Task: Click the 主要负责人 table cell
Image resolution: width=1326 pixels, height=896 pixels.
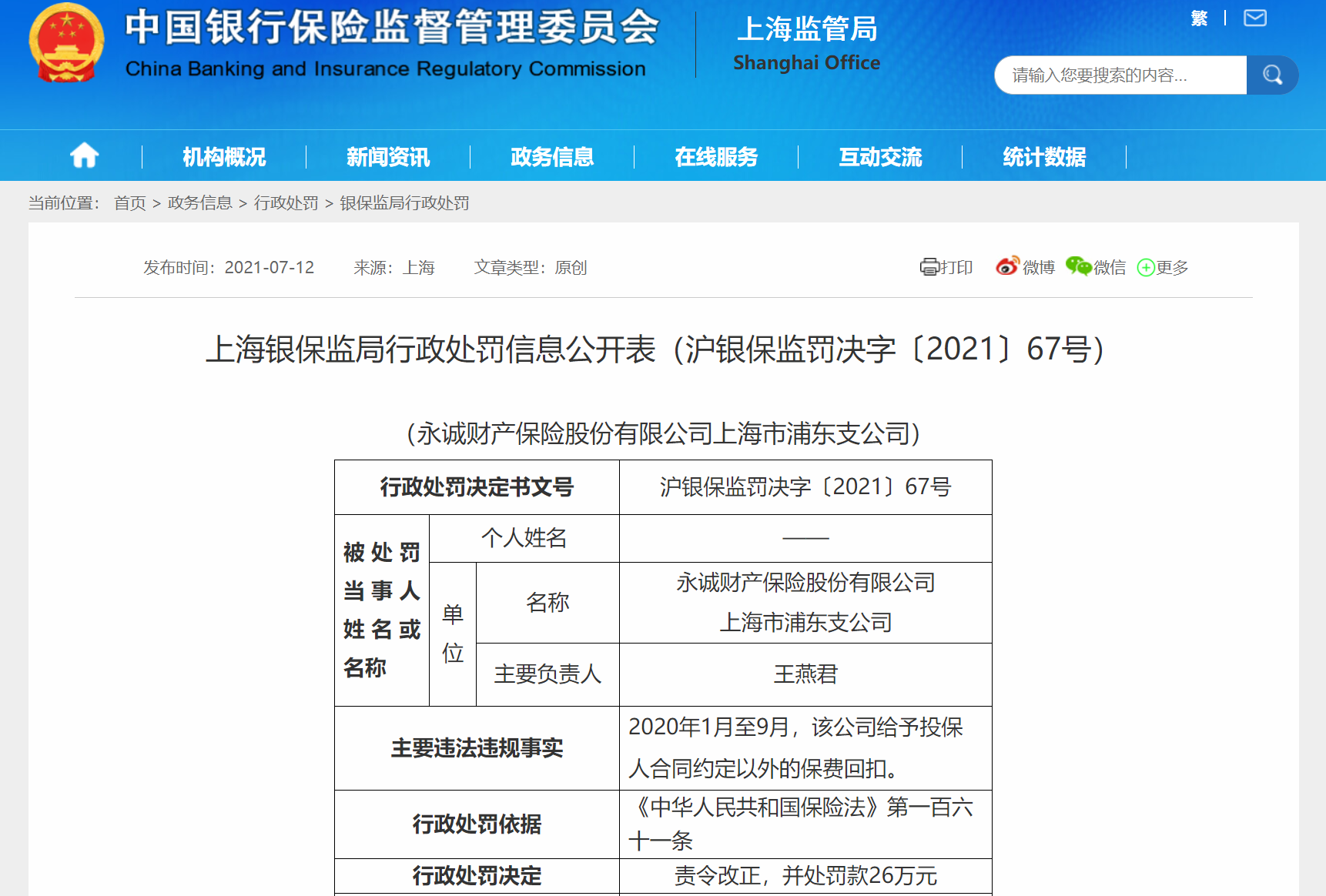Action: tap(547, 674)
